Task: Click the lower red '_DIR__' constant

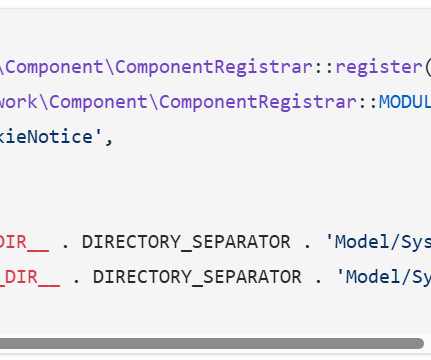Action: [x=30, y=277]
